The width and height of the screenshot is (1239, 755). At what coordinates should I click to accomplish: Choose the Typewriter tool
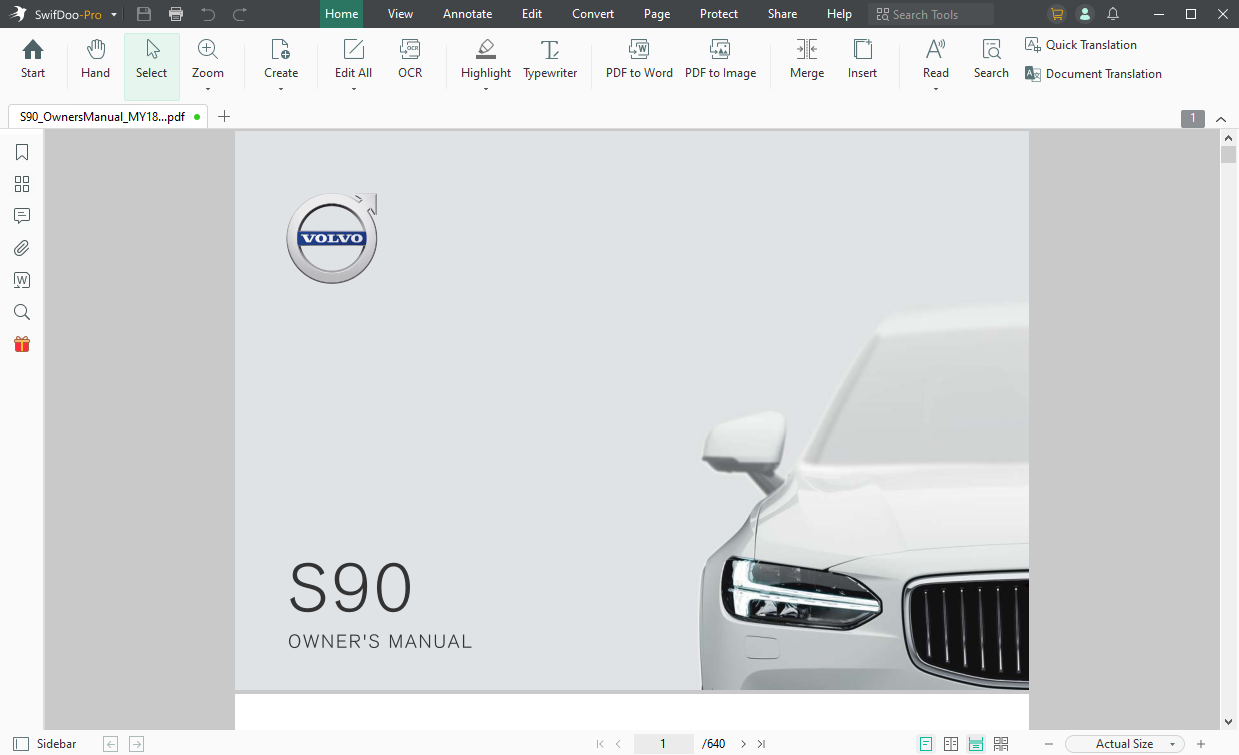pos(550,60)
